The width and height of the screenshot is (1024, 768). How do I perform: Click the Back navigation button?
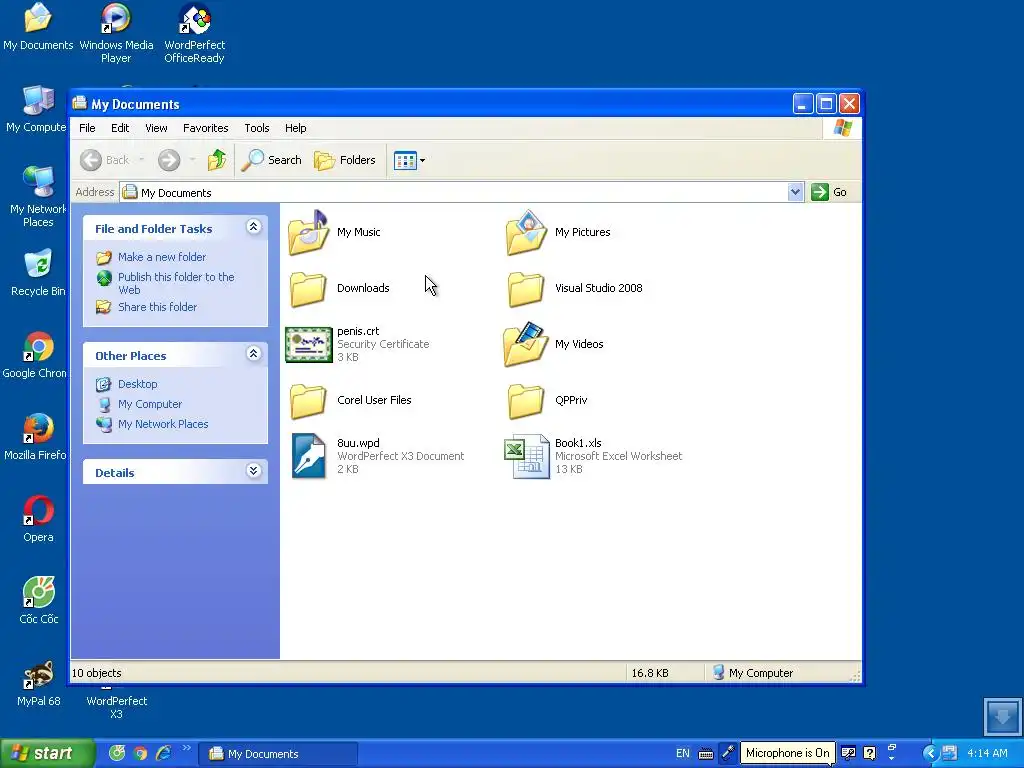point(104,160)
